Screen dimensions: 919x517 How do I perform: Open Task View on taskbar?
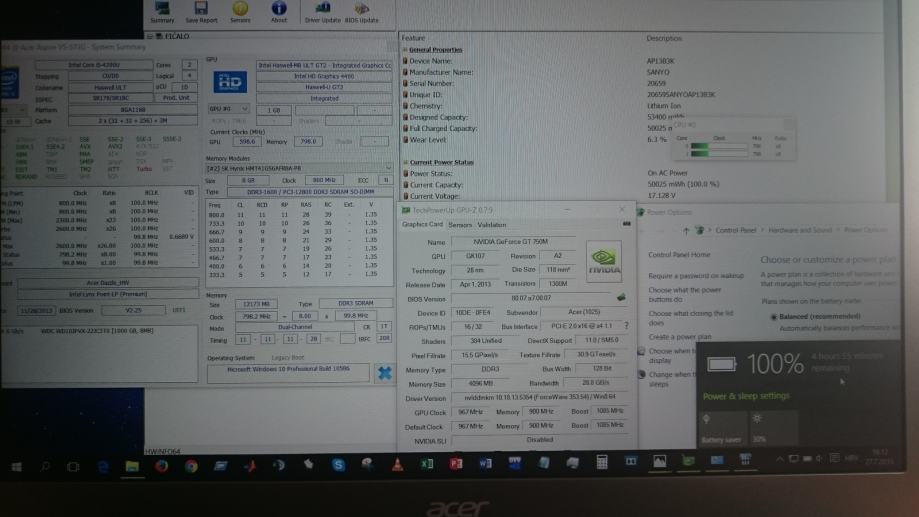73,467
